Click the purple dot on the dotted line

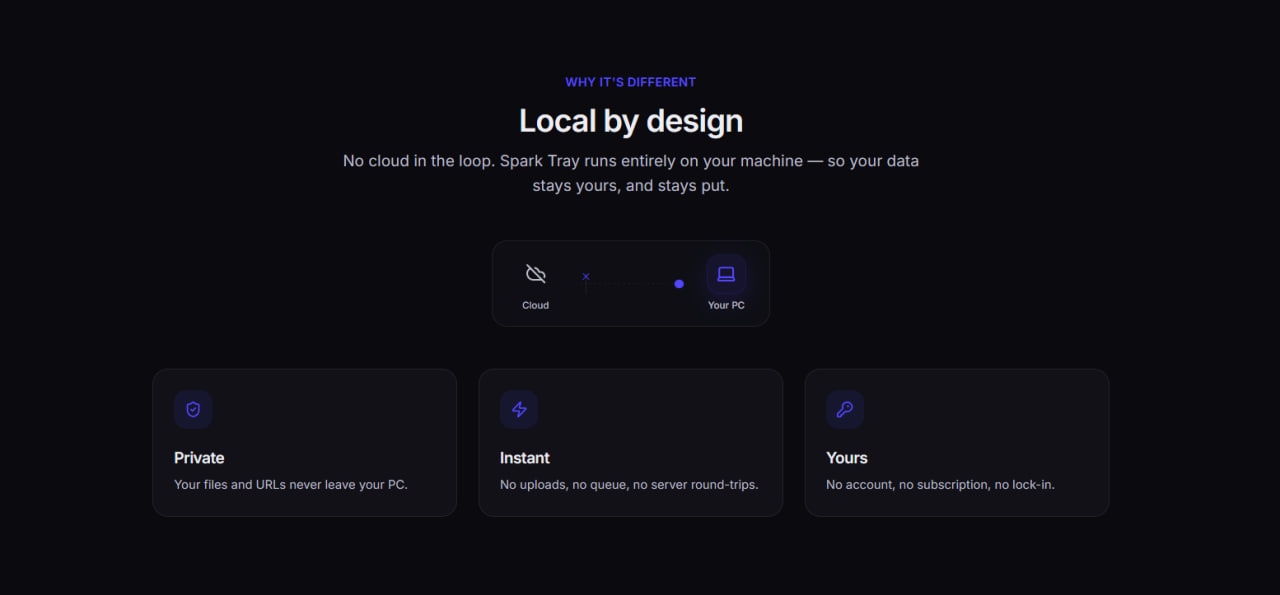coord(679,284)
